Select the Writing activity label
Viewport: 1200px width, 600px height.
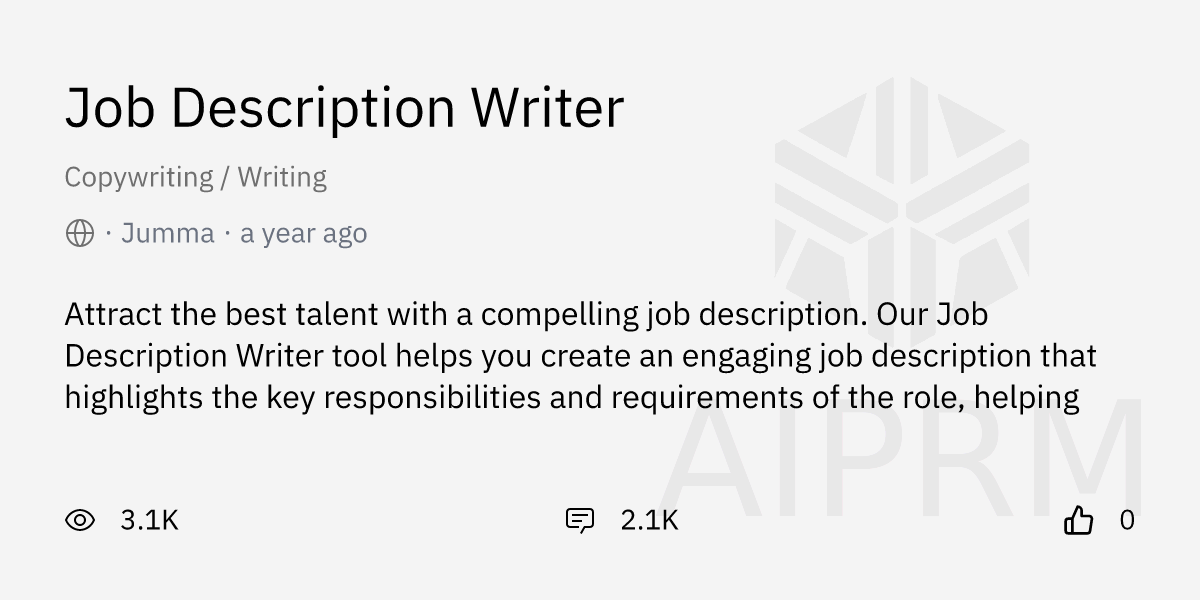tap(282, 178)
